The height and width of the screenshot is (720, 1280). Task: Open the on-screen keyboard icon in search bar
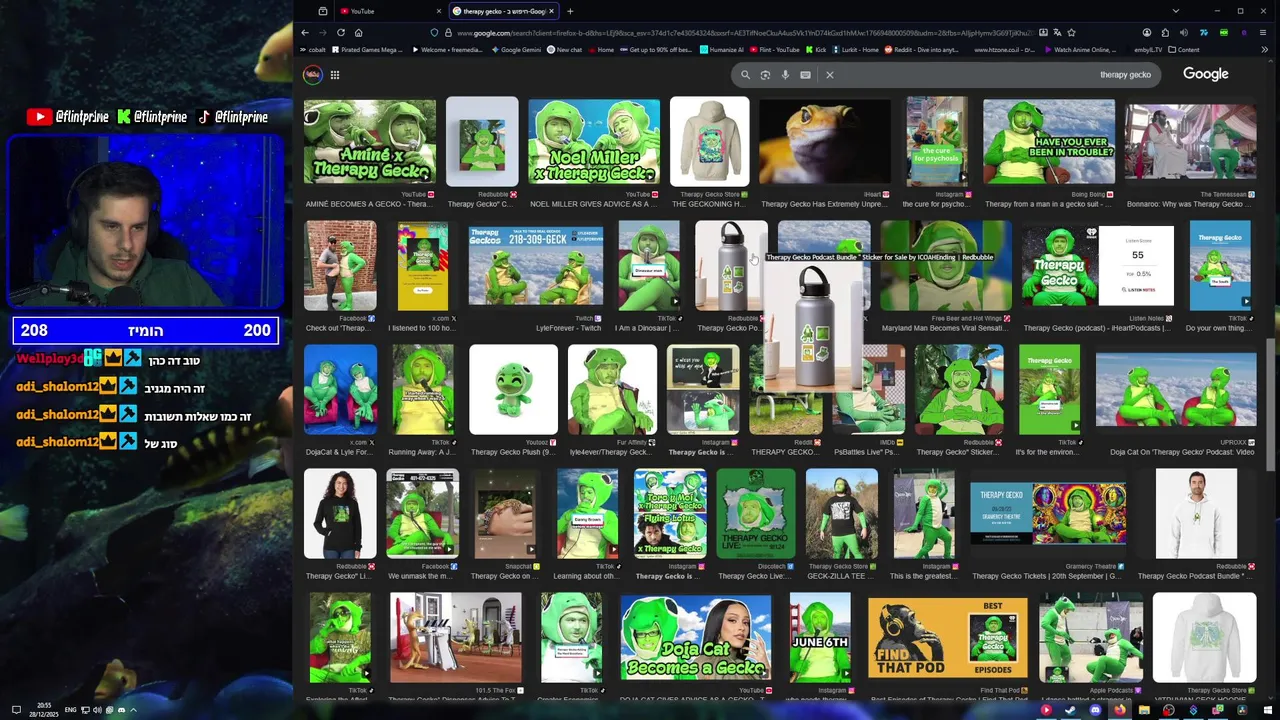pos(805,74)
